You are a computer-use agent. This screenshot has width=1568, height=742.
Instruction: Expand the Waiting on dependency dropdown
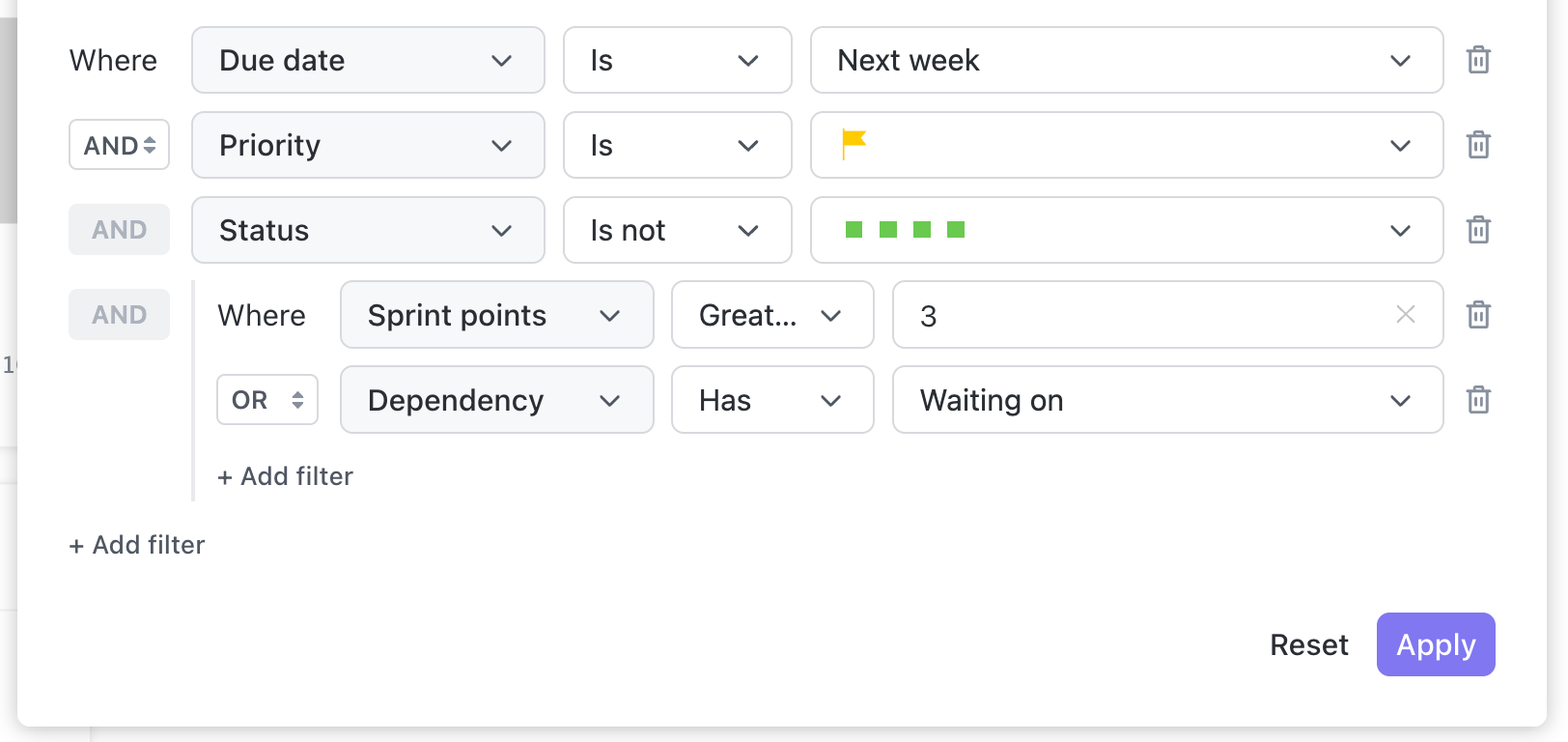[x=1167, y=400]
